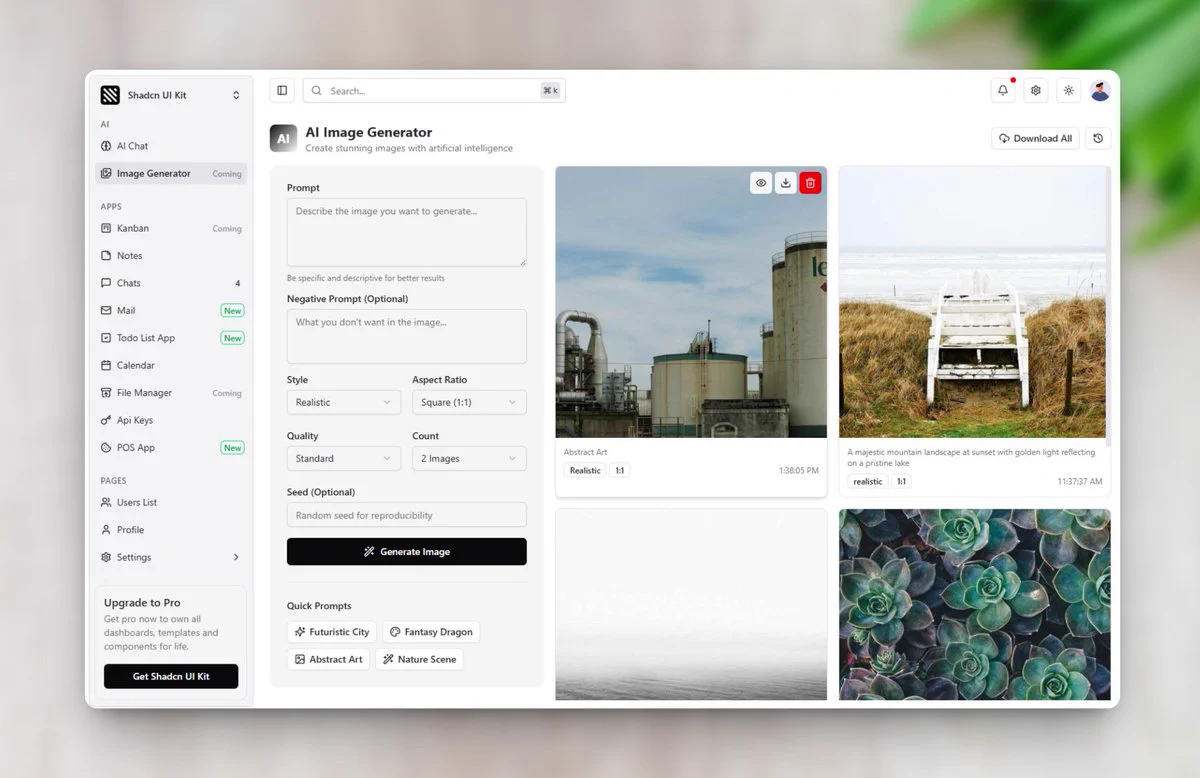The height and width of the screenshot is (778, 1200).
Task: Click the Get Shadcn UI Kit button
Action: click(171, 676)
